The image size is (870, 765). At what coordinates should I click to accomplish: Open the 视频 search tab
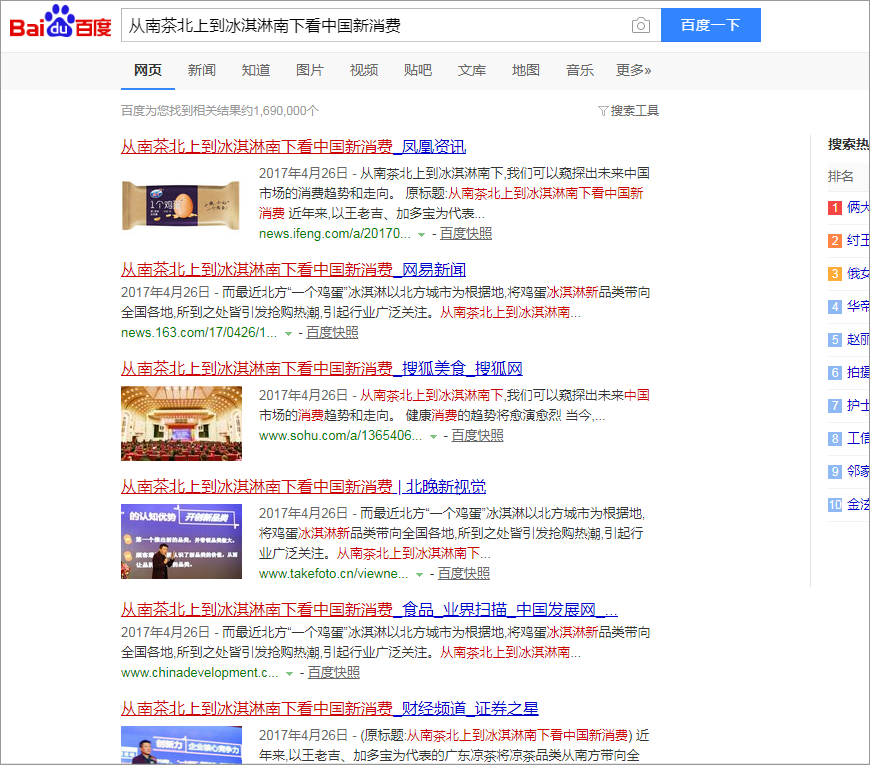coord(364,70)
